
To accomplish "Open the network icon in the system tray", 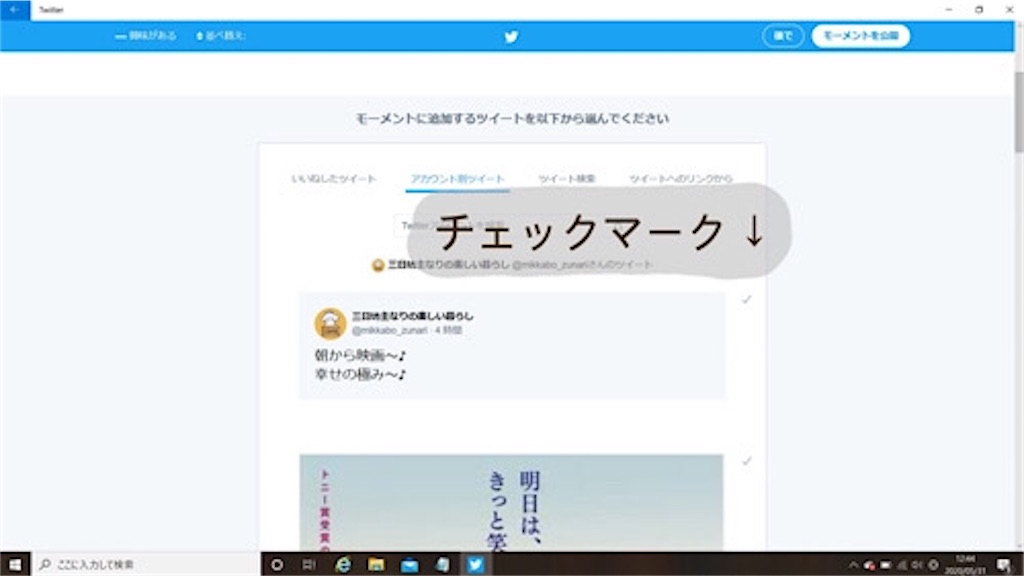I will (x=903, y=565).
